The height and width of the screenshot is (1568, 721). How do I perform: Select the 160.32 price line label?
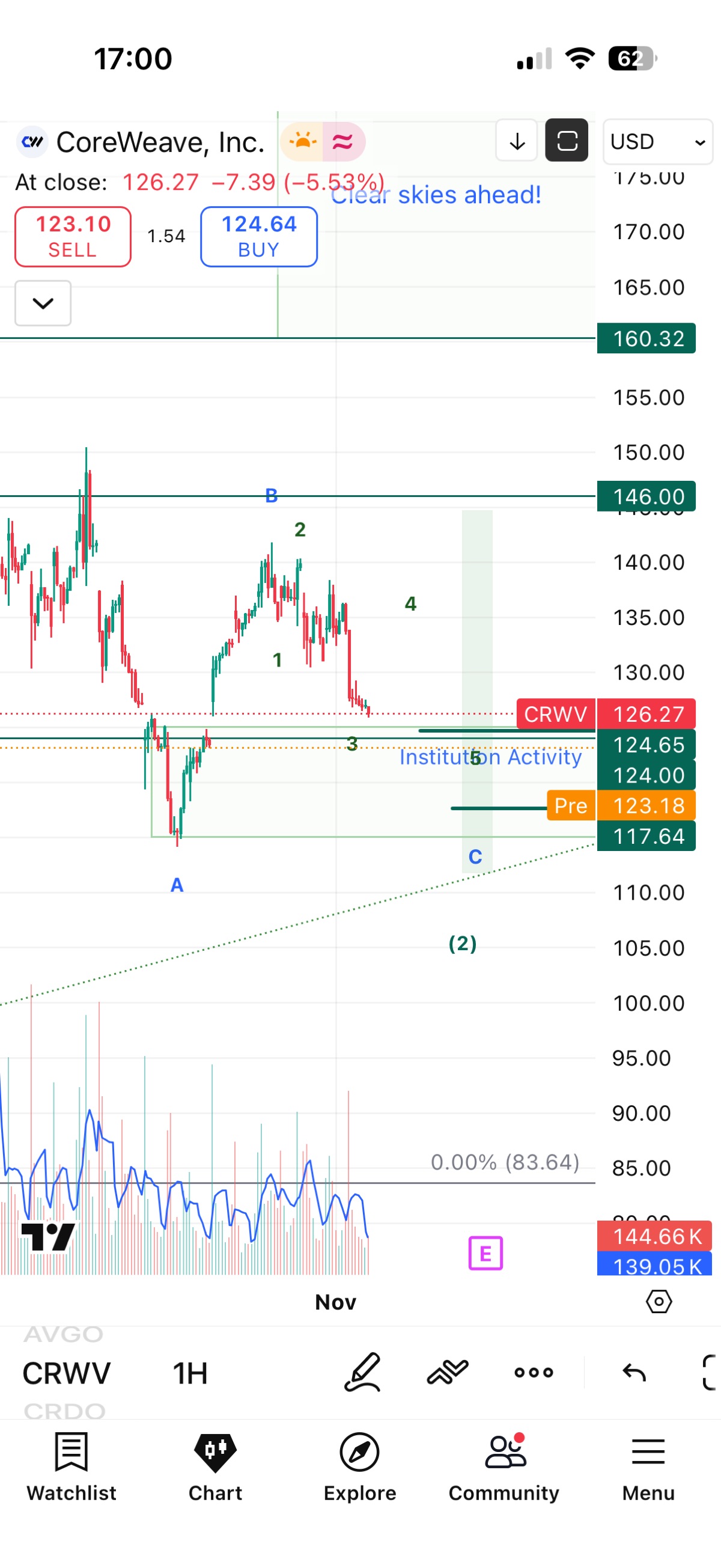point(646,338)
